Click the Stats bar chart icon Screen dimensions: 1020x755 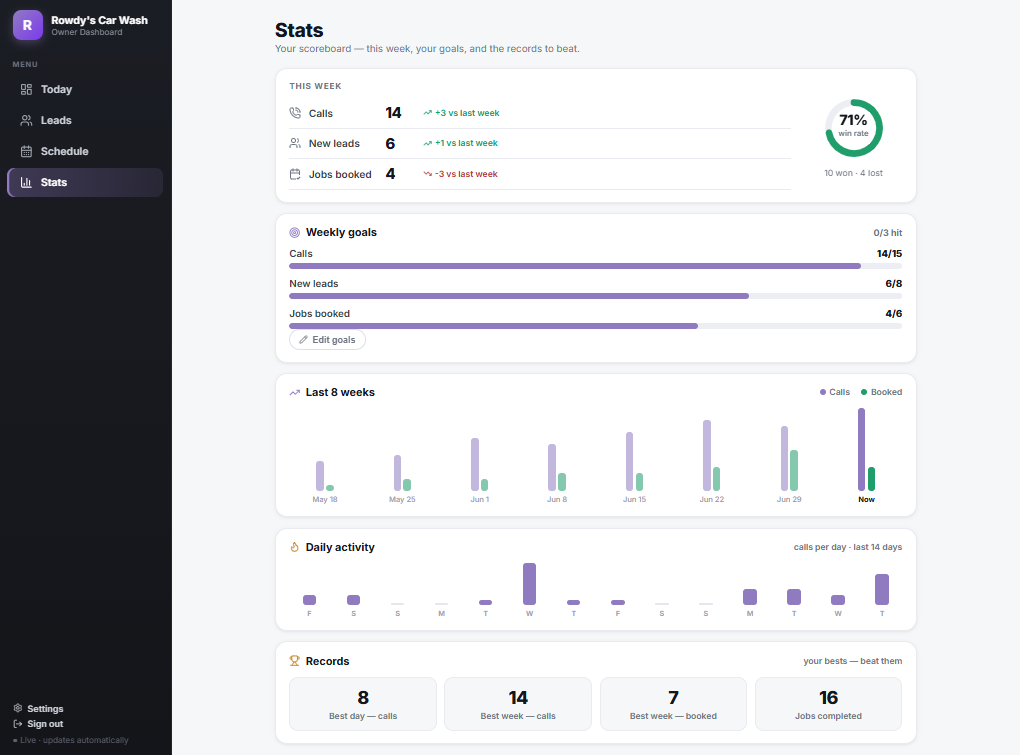(26, 183)
